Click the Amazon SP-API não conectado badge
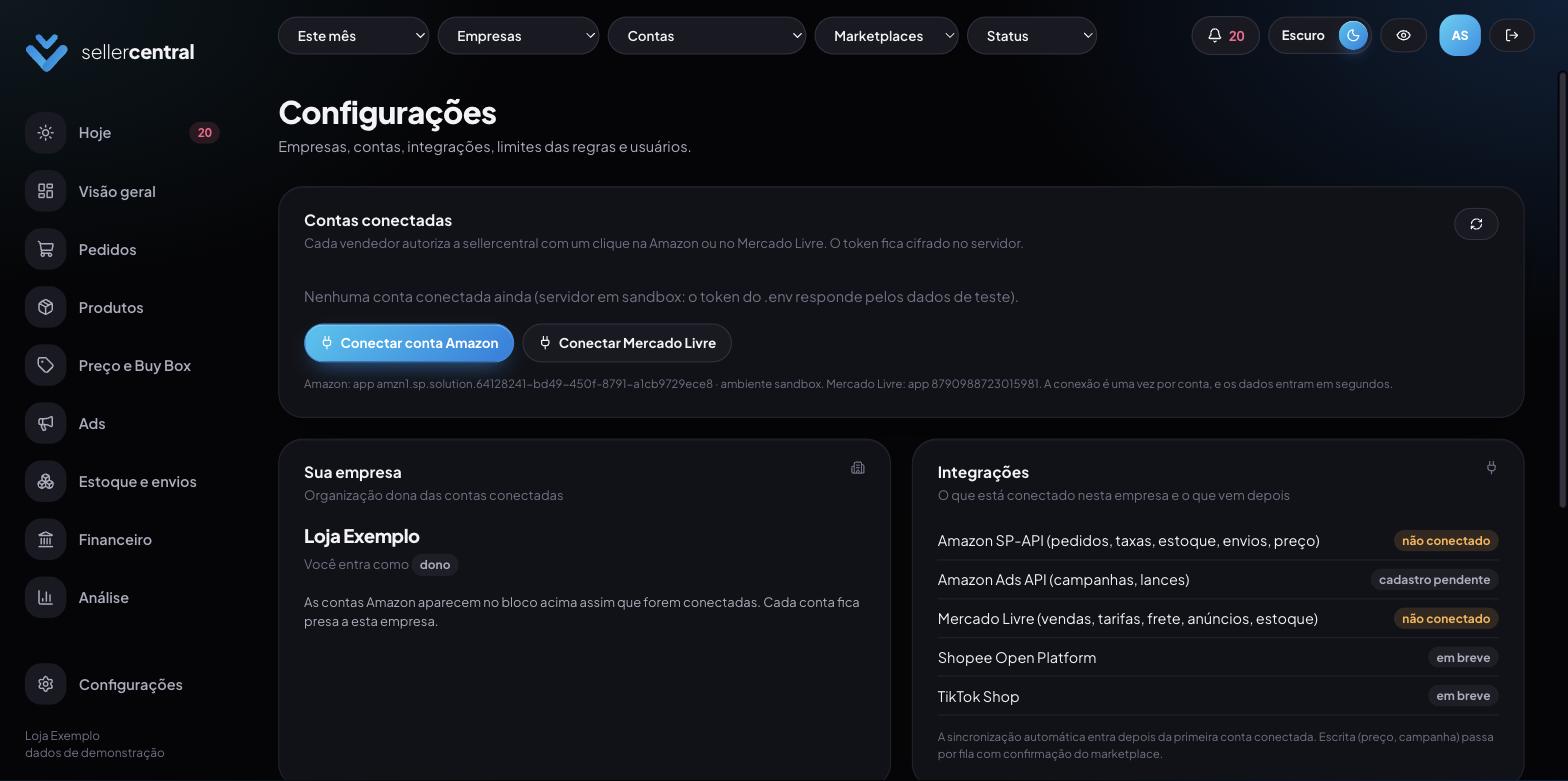The width and height of the screenshot is (1568, 781). (1446, 541)
